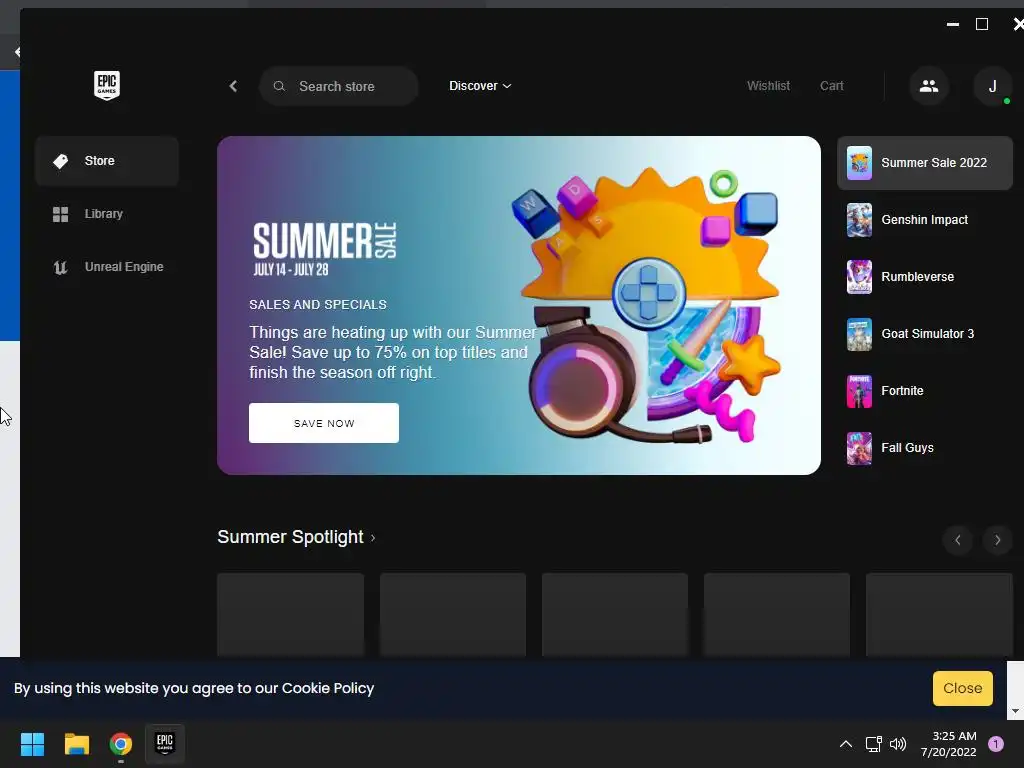Open the Wishlist page
Image resolution: width=1024 pixels, height=768 pixels.
[x=768, y=86]
